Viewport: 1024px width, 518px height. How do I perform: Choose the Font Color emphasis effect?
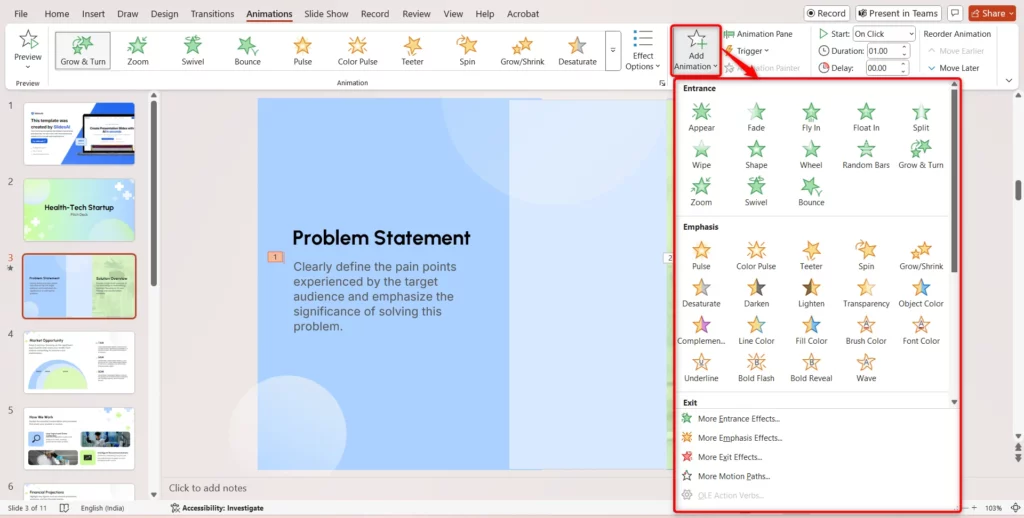point(920,329)
